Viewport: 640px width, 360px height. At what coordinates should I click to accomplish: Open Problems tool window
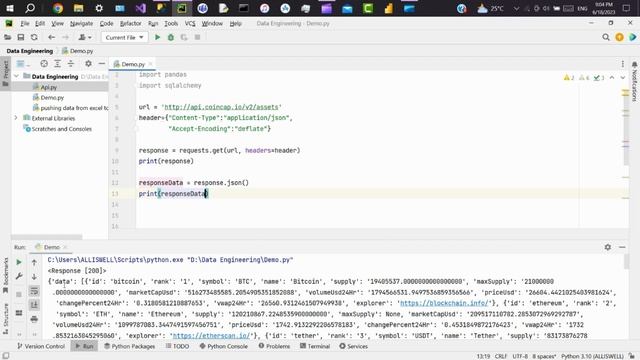(274, 346)
